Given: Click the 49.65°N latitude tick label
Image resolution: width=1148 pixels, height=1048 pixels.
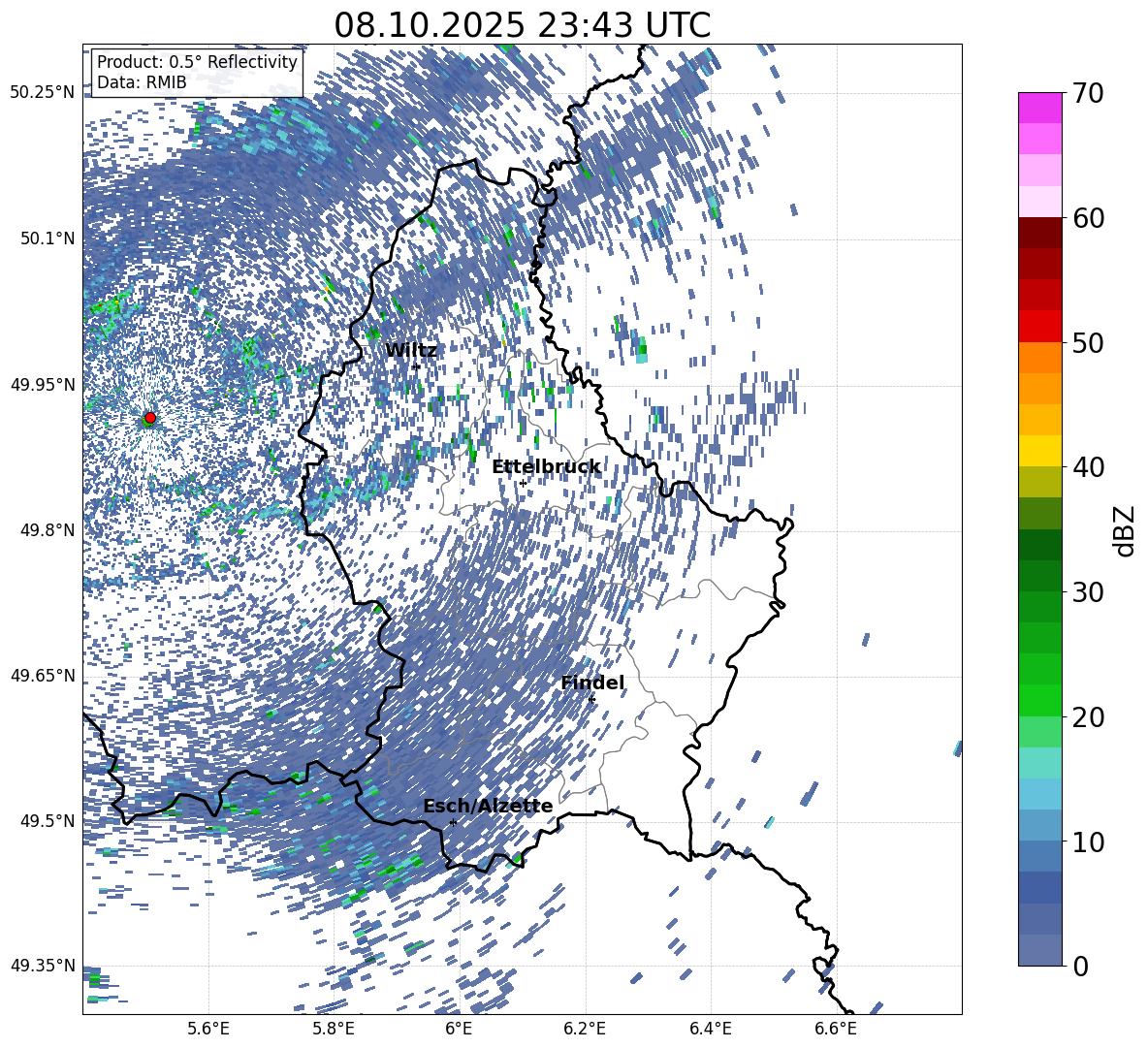Looking at the screenshot, I should [x=43, y=675].
